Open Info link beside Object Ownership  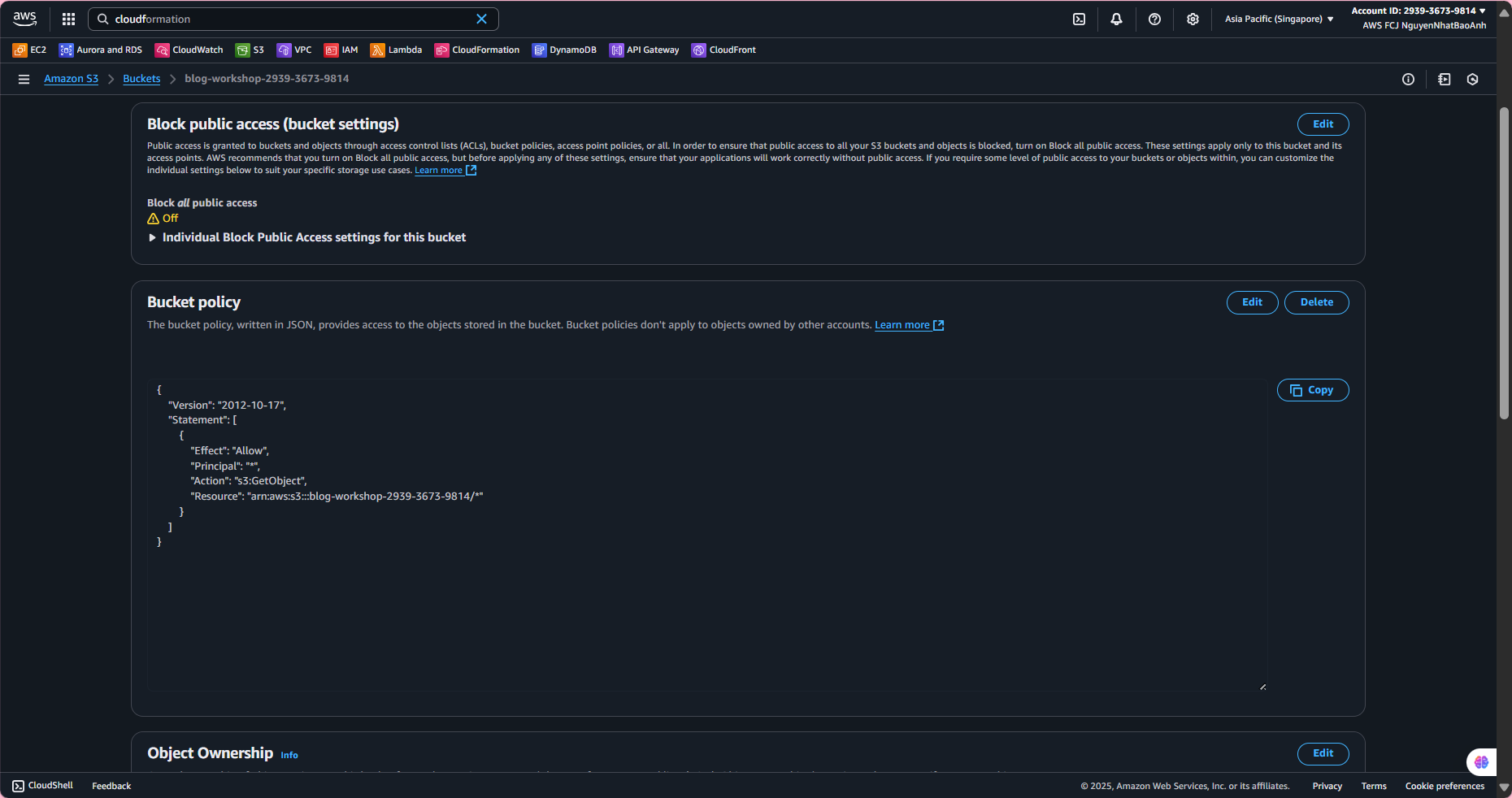(x=289, y=755)
